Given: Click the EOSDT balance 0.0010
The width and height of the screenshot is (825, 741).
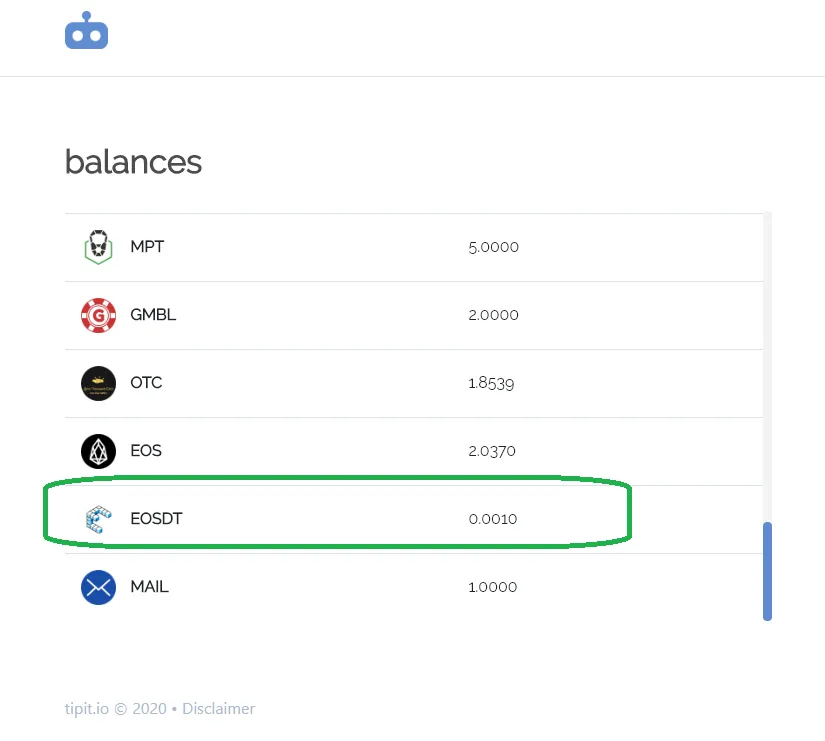Looking at the screenshot, I should coord(493,519).
